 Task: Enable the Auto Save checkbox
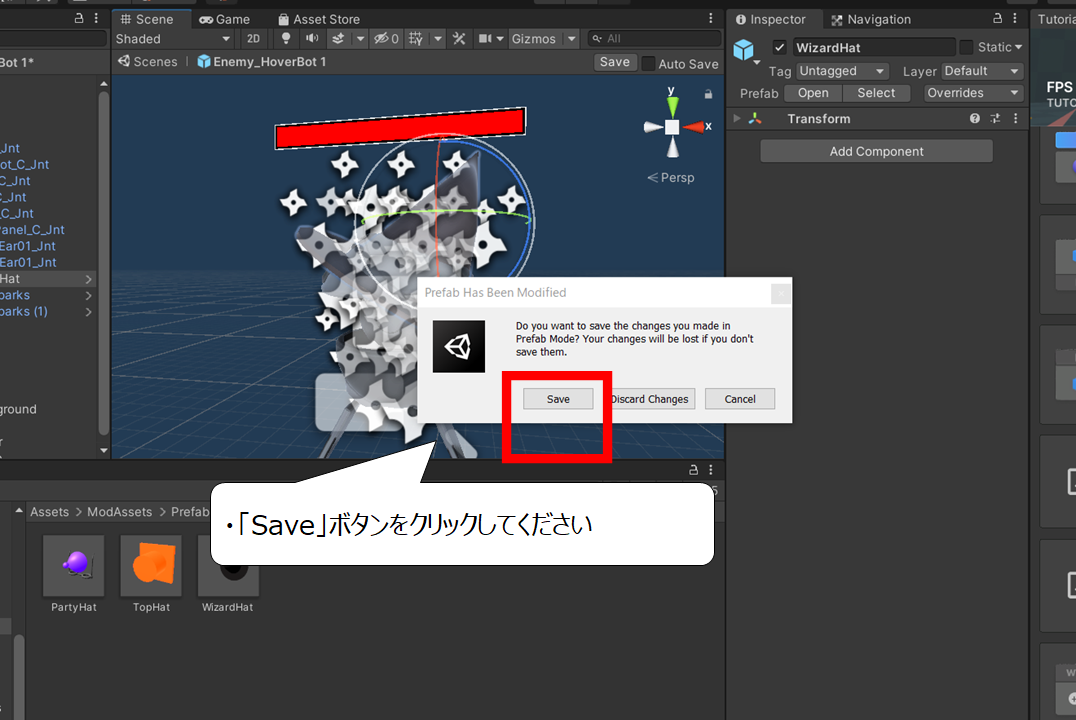tap(648, 63)
